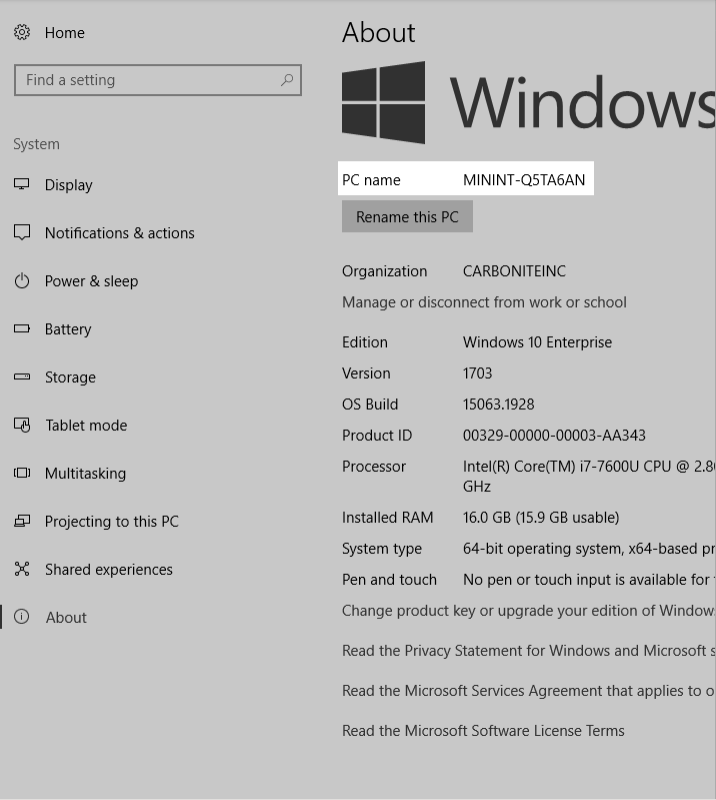Click the Storage drive icon

(21, 377)
